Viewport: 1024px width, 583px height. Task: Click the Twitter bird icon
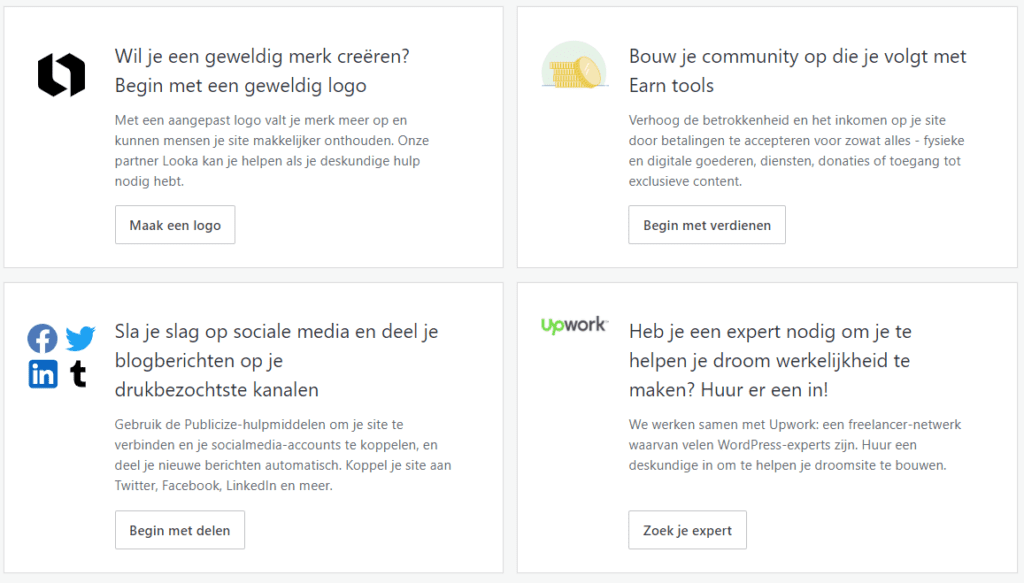[x=80, y=338]
